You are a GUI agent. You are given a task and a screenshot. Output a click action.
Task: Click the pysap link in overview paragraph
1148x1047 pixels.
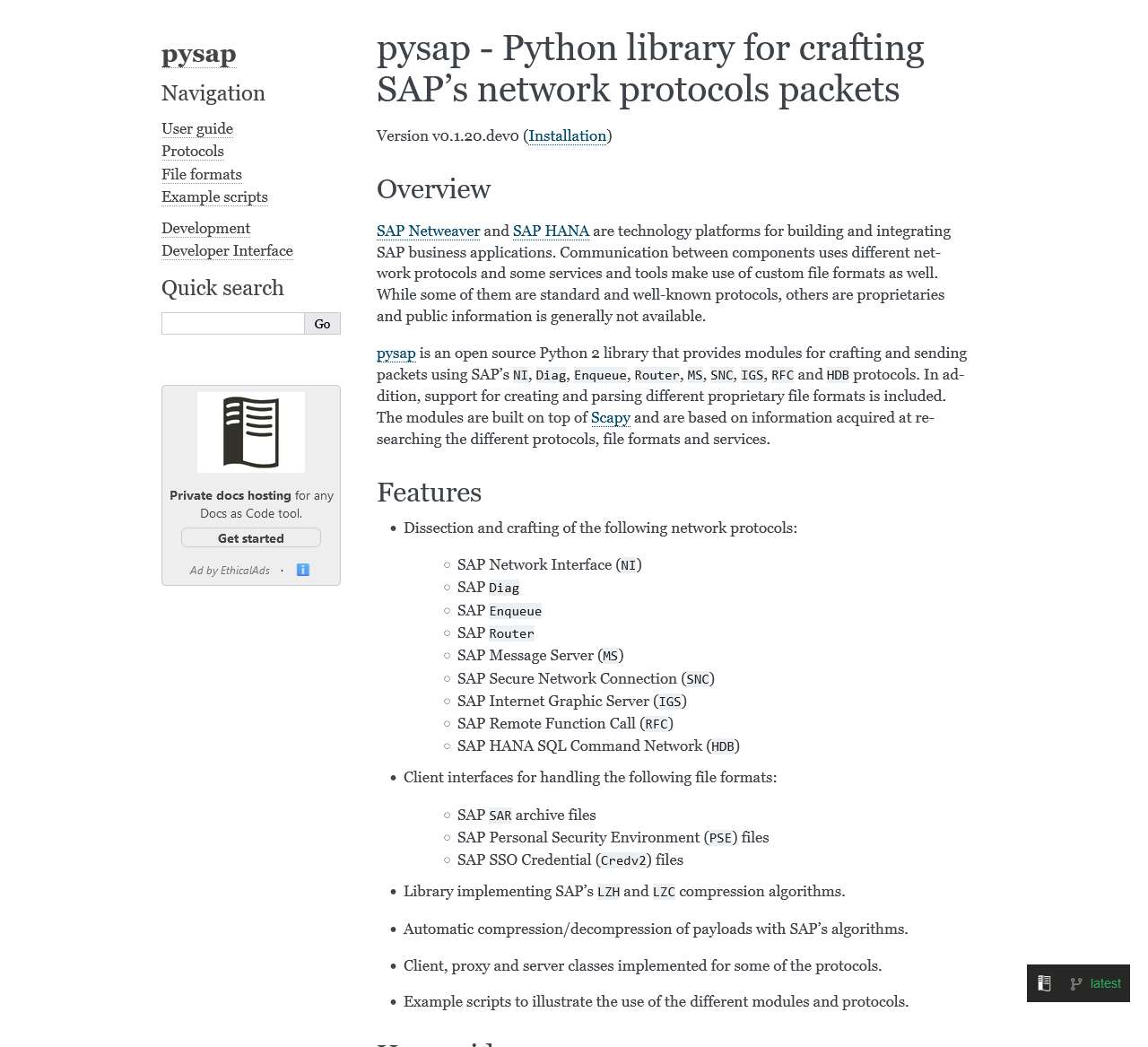click(x=396, y=353)
